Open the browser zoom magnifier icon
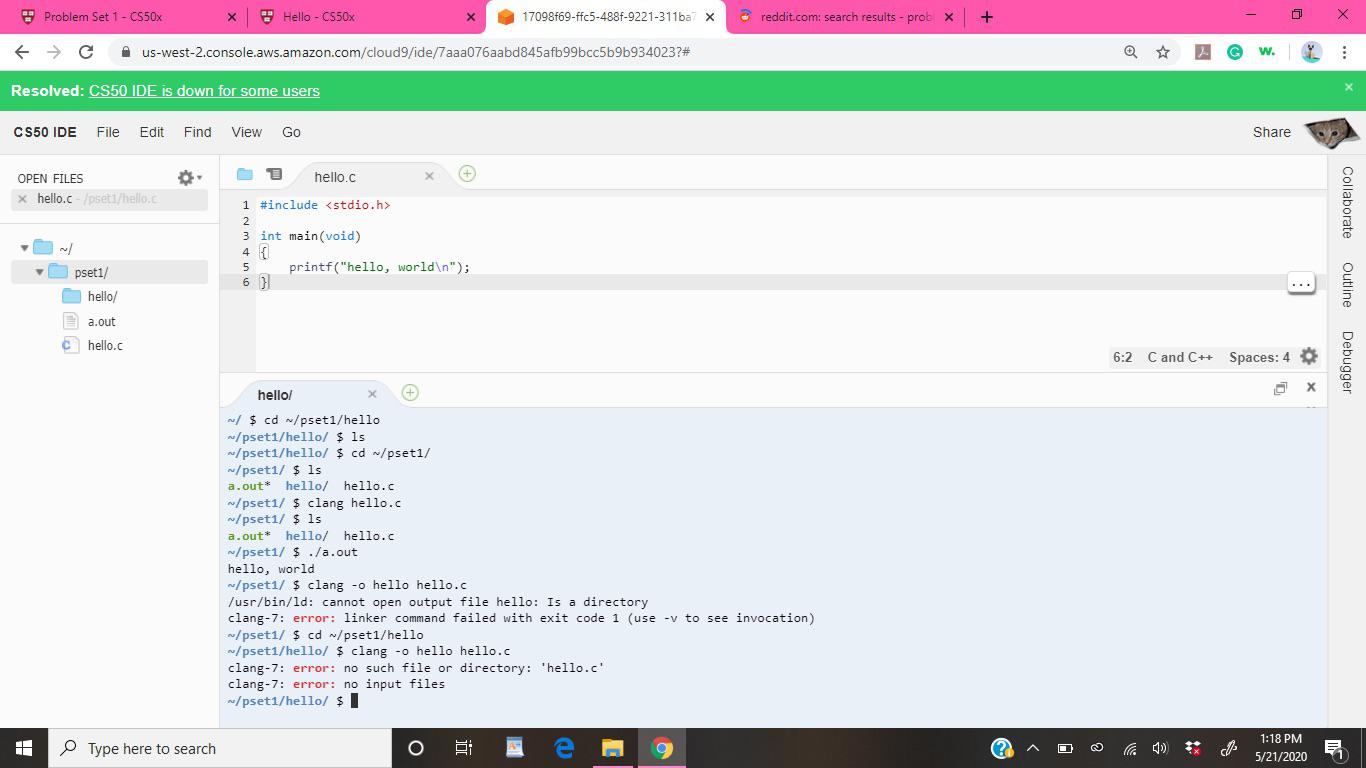1366x768 pixels. tap(1130, 52)
